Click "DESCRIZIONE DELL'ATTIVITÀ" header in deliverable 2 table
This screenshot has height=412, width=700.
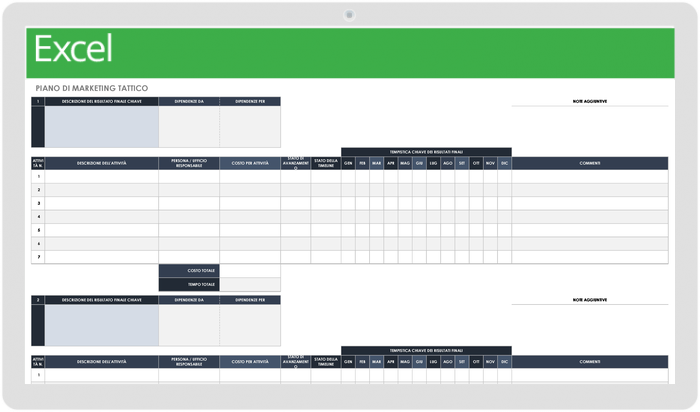tap(101, 362)
